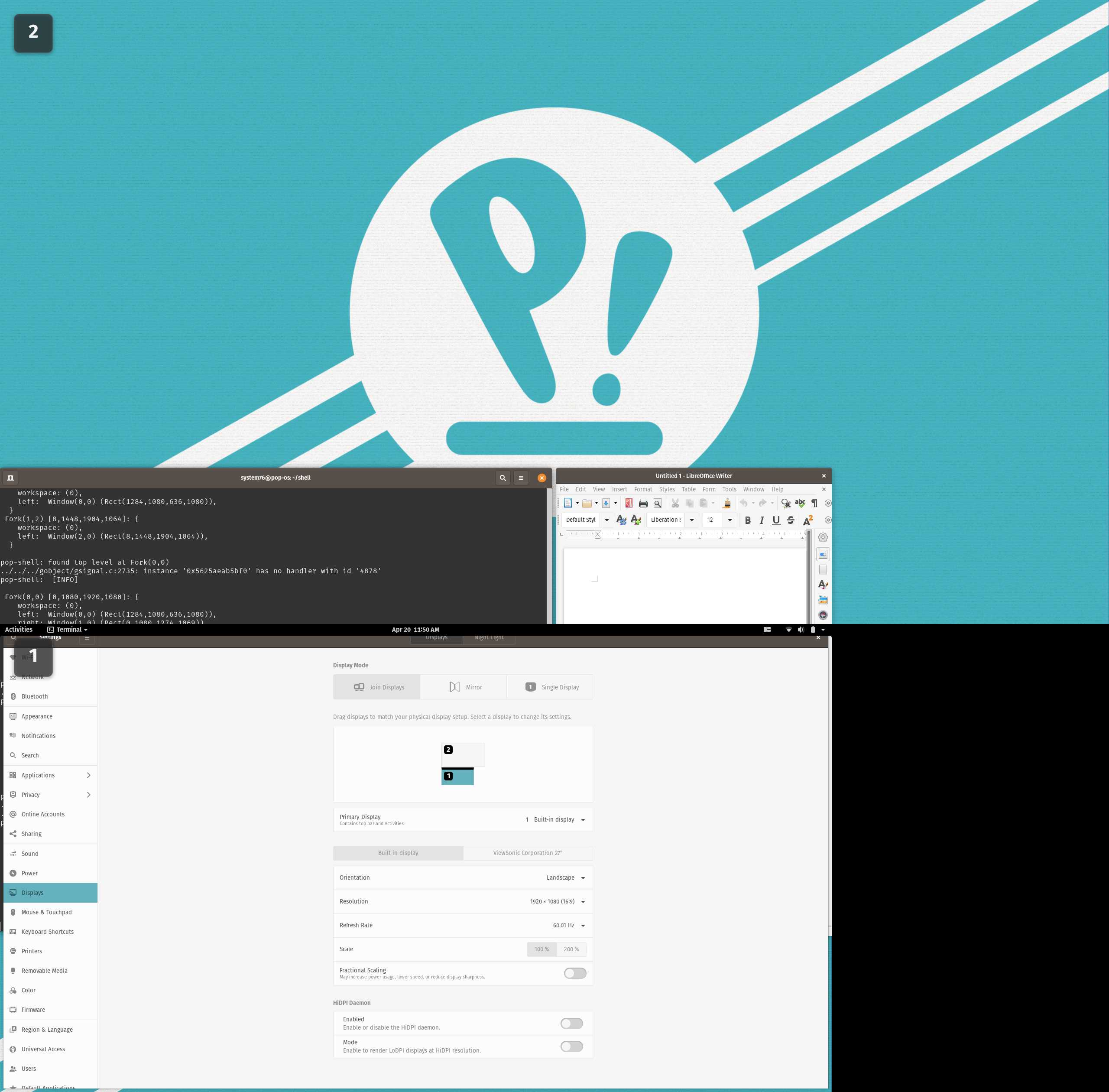Open Page deck in Writer sidebar
Image resolution: width=1109 pixels, height=1092 pixels.
(x=823, y=569)
